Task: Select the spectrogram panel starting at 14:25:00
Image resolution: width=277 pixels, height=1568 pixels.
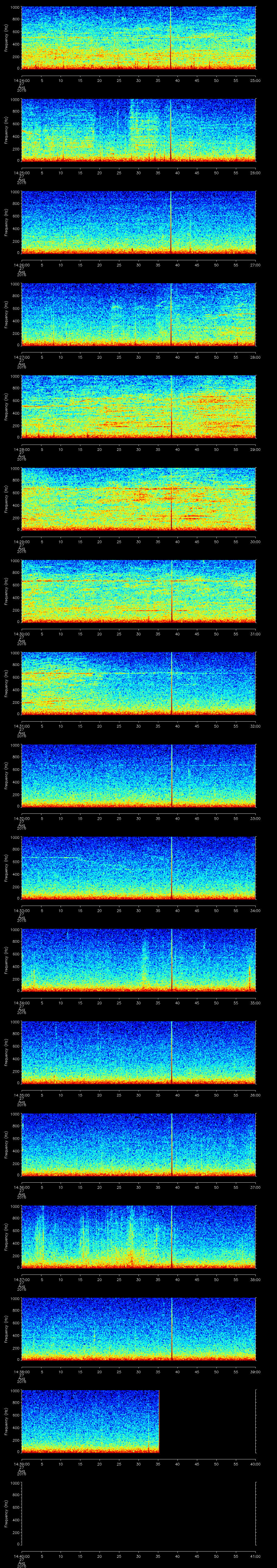Action: click(138, 130)
